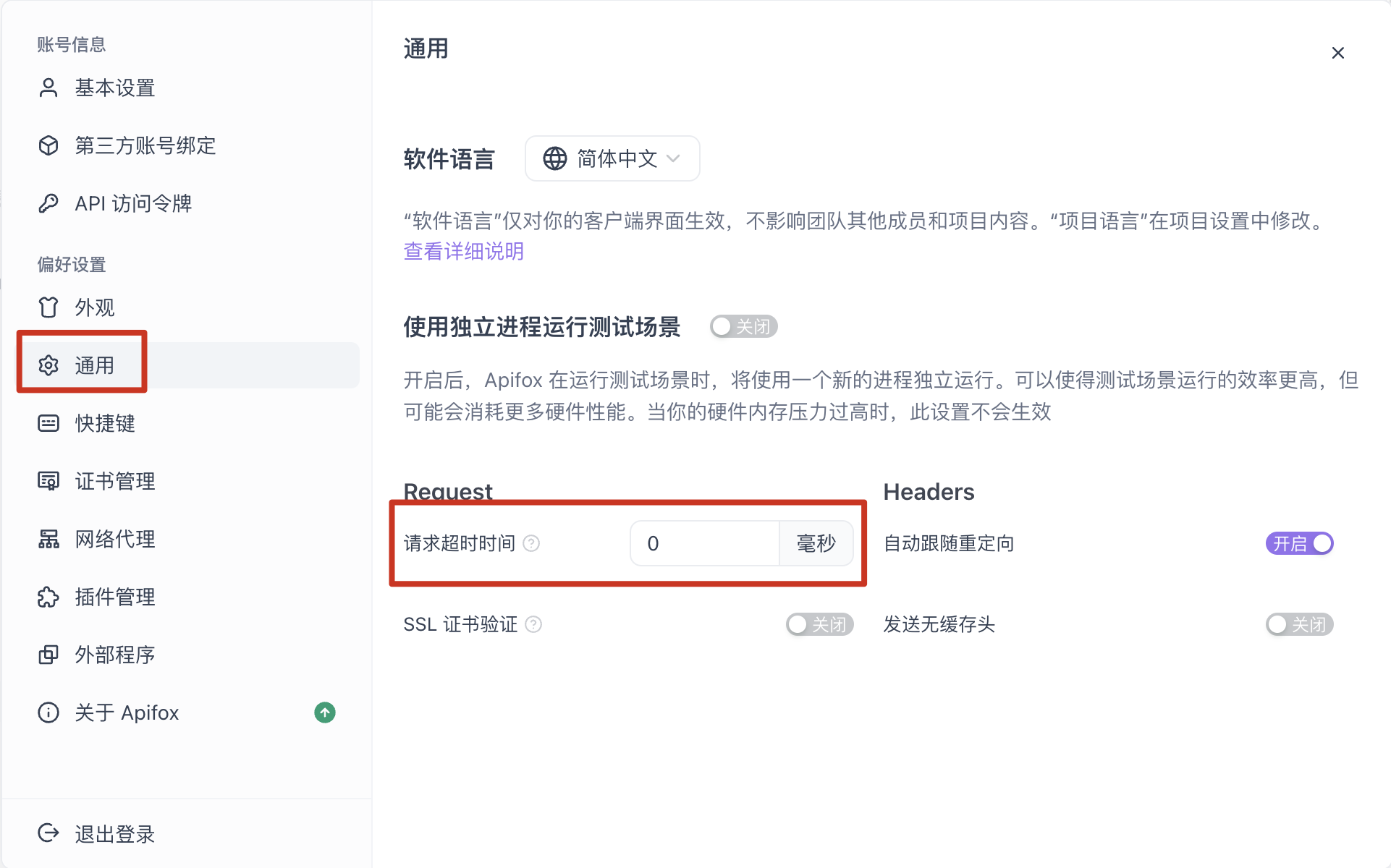1391x868 pixels.
Task: Turn on SSL 证书验证
Action: 819,624
